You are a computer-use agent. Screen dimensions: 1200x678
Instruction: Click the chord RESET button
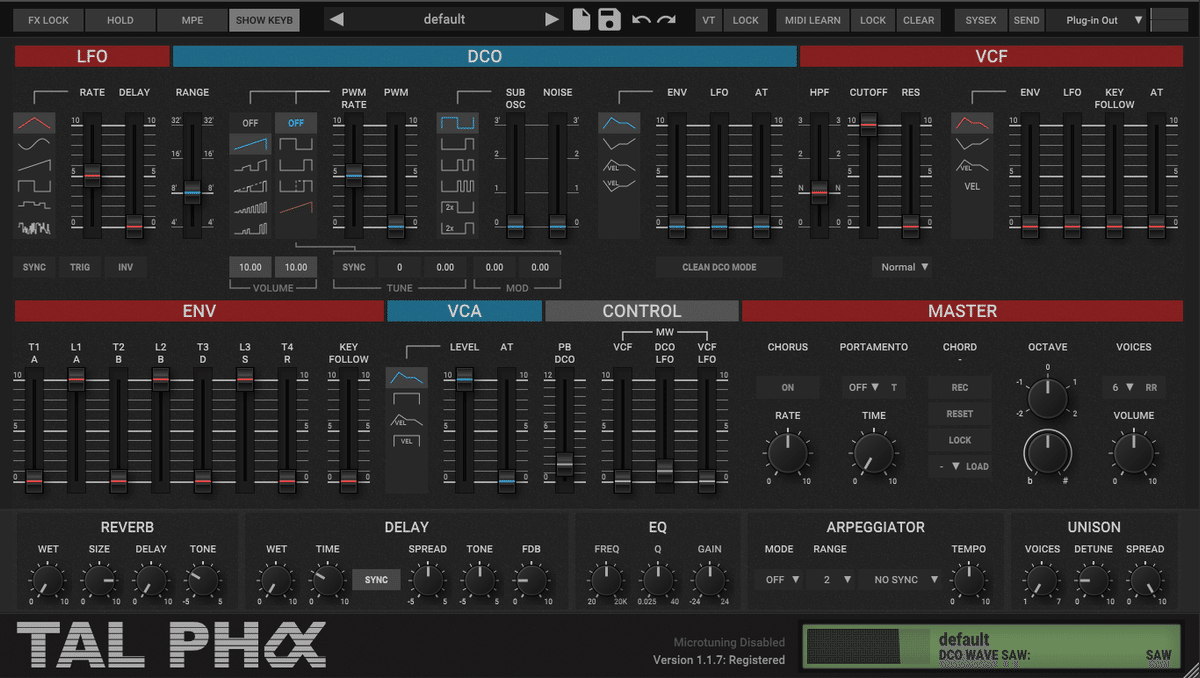coord(960,413)
